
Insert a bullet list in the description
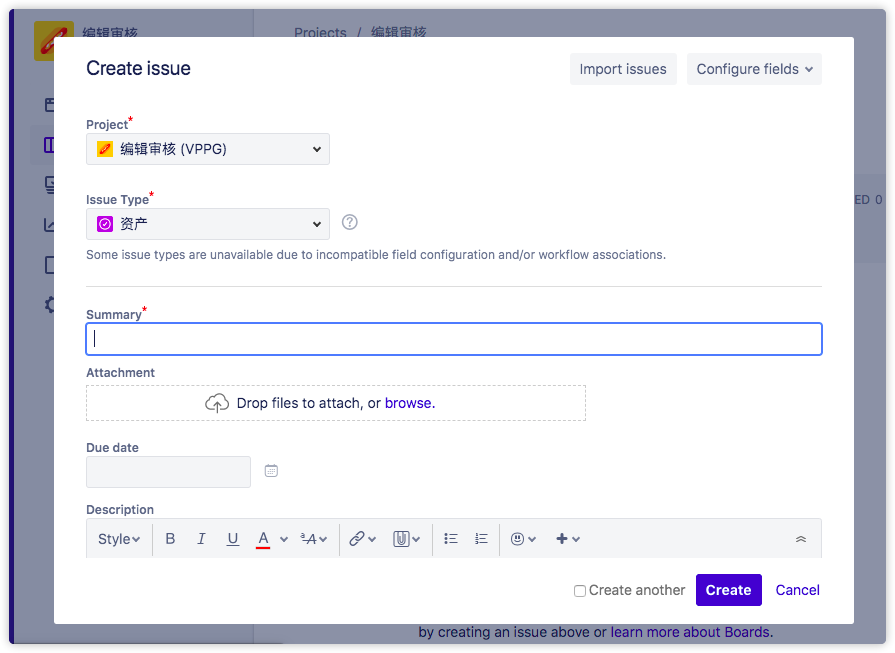click(451, 538)
